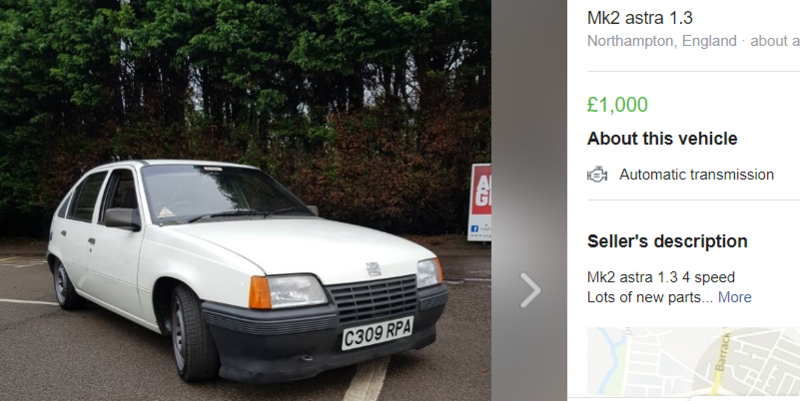
Task: Click the Barrack road label on map
Action: point(724,351)
